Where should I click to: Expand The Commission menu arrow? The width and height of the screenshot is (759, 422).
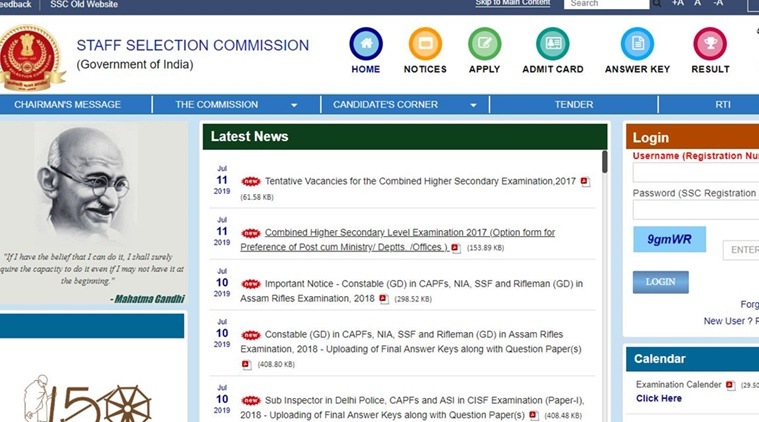[x=294, y=105]
